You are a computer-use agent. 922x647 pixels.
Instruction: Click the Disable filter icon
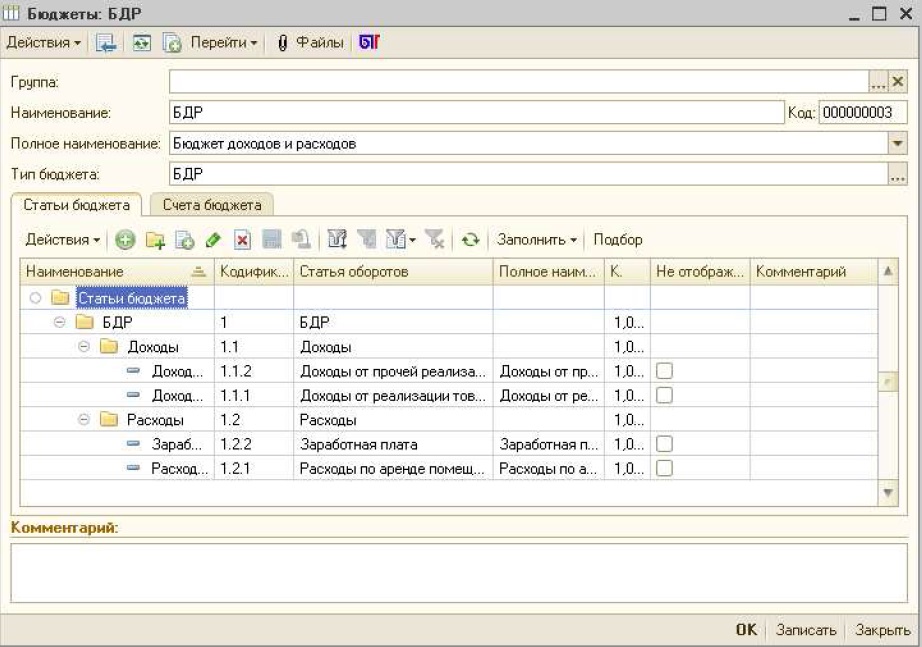(x=435, y=239)
